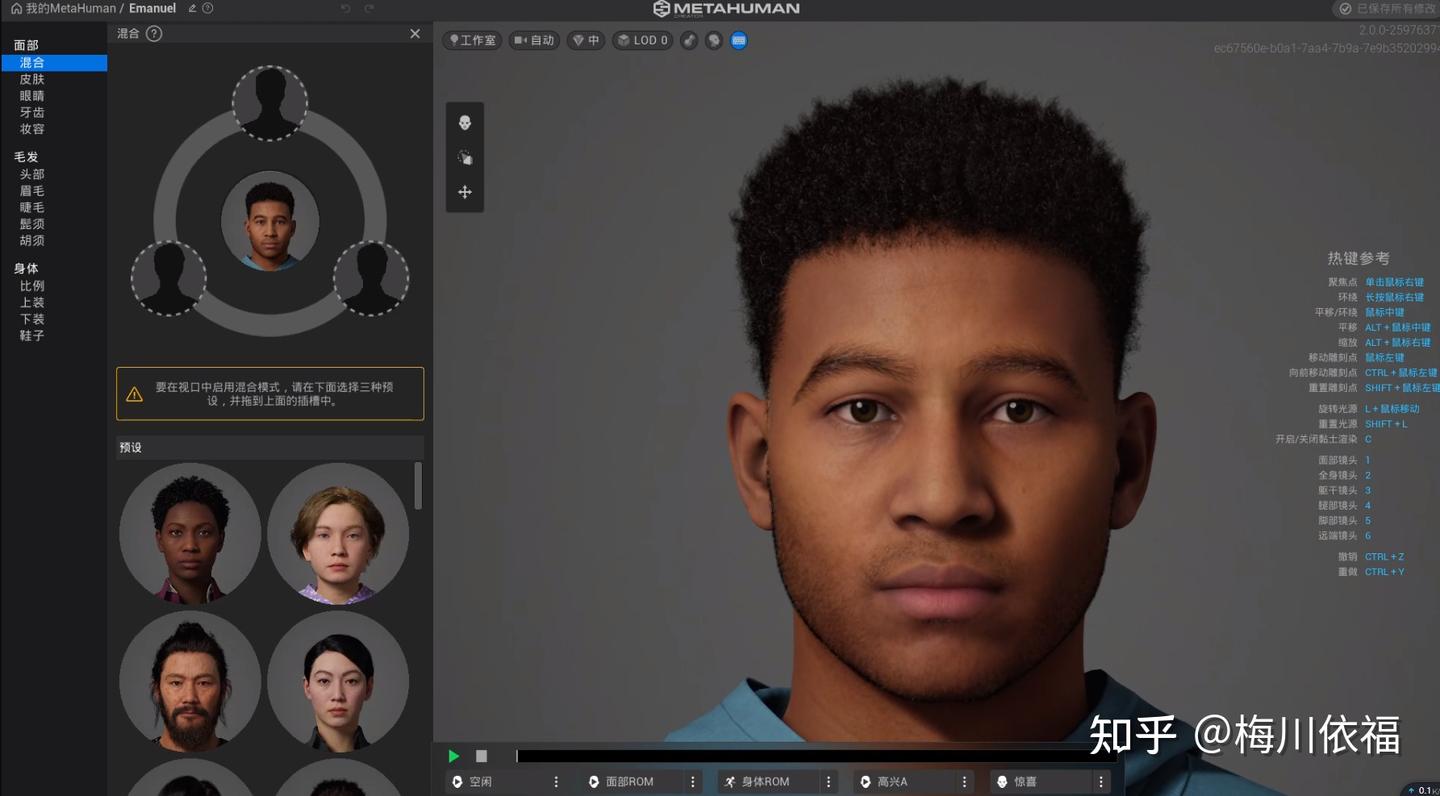1440x796 pixels.
Task: Open the LOD 0 level dropdown
Action: pyautogui.click(x=642, y=41)
